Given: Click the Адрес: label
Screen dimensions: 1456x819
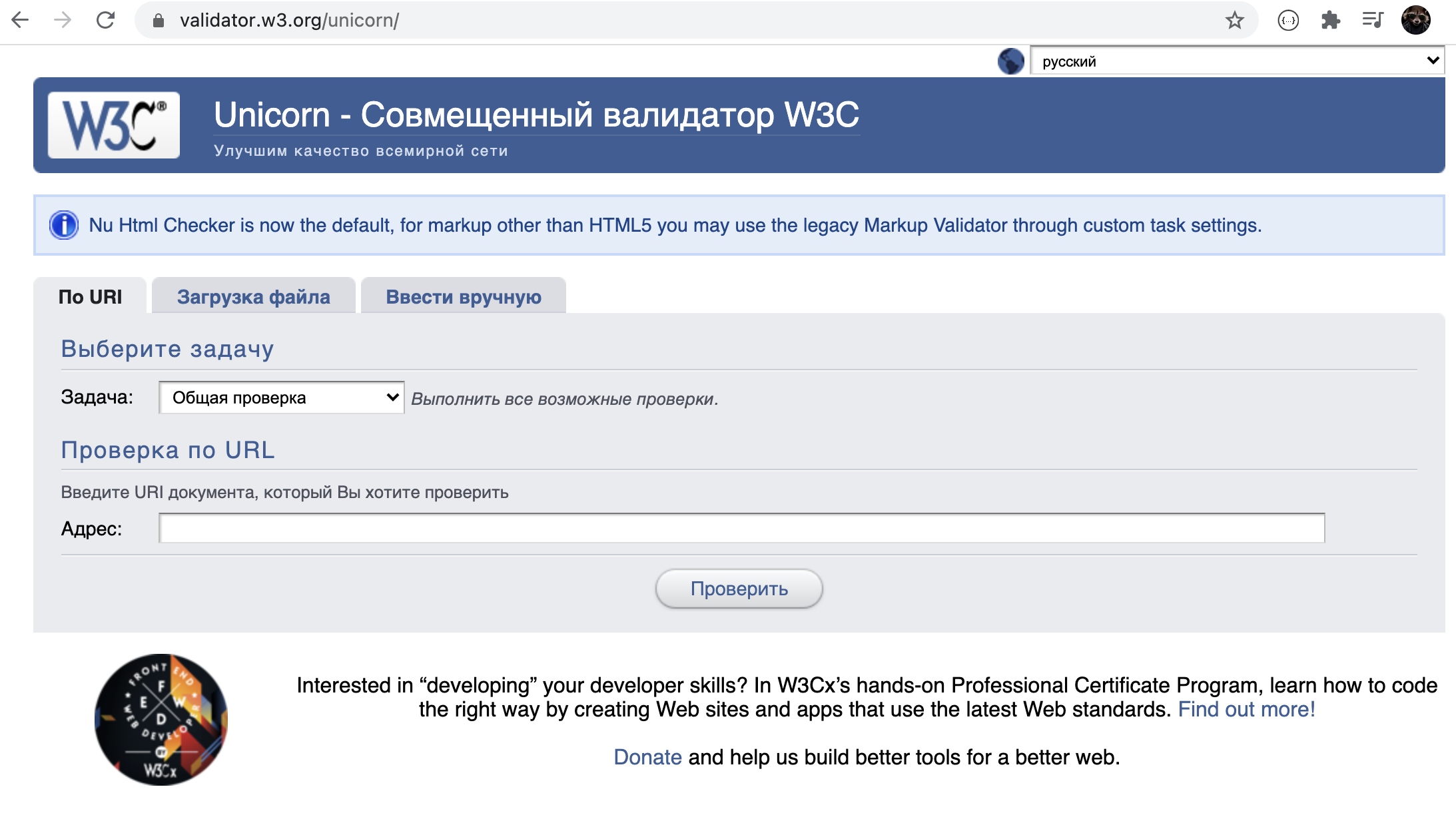Looking at the screenshot, I should click(92, 529).
